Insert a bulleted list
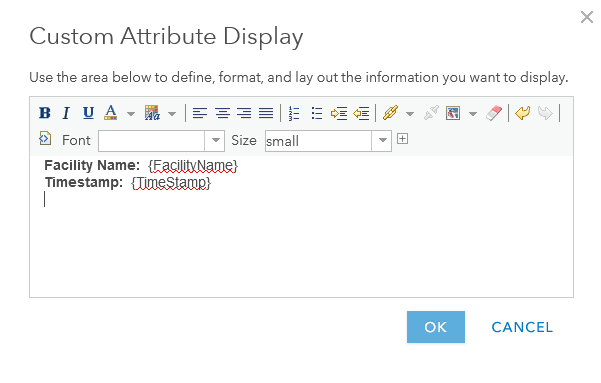 [317, 113]
